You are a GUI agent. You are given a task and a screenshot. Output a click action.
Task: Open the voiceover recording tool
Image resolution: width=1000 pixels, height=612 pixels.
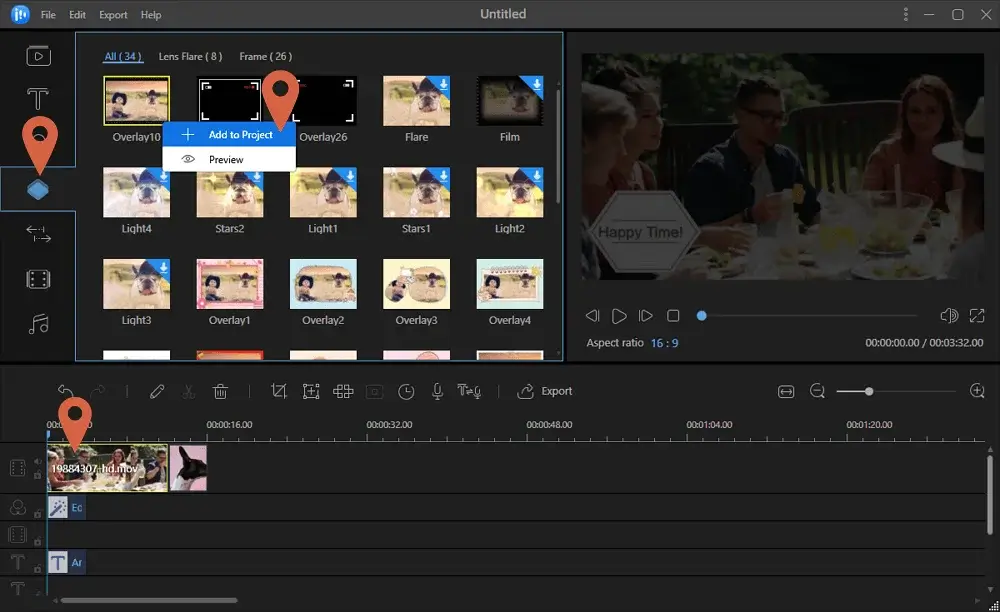click(437, 391)
